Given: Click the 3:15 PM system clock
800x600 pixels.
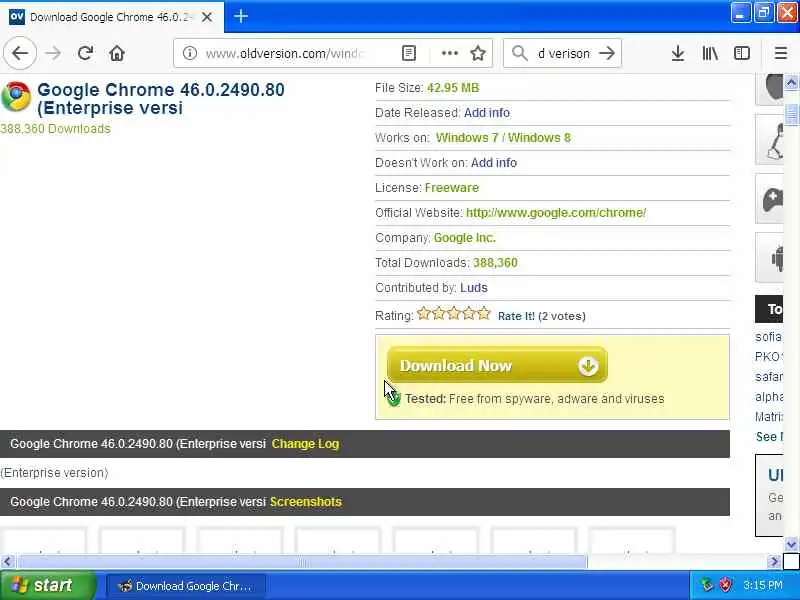Looking at the screenshot, I should point(763,585).
